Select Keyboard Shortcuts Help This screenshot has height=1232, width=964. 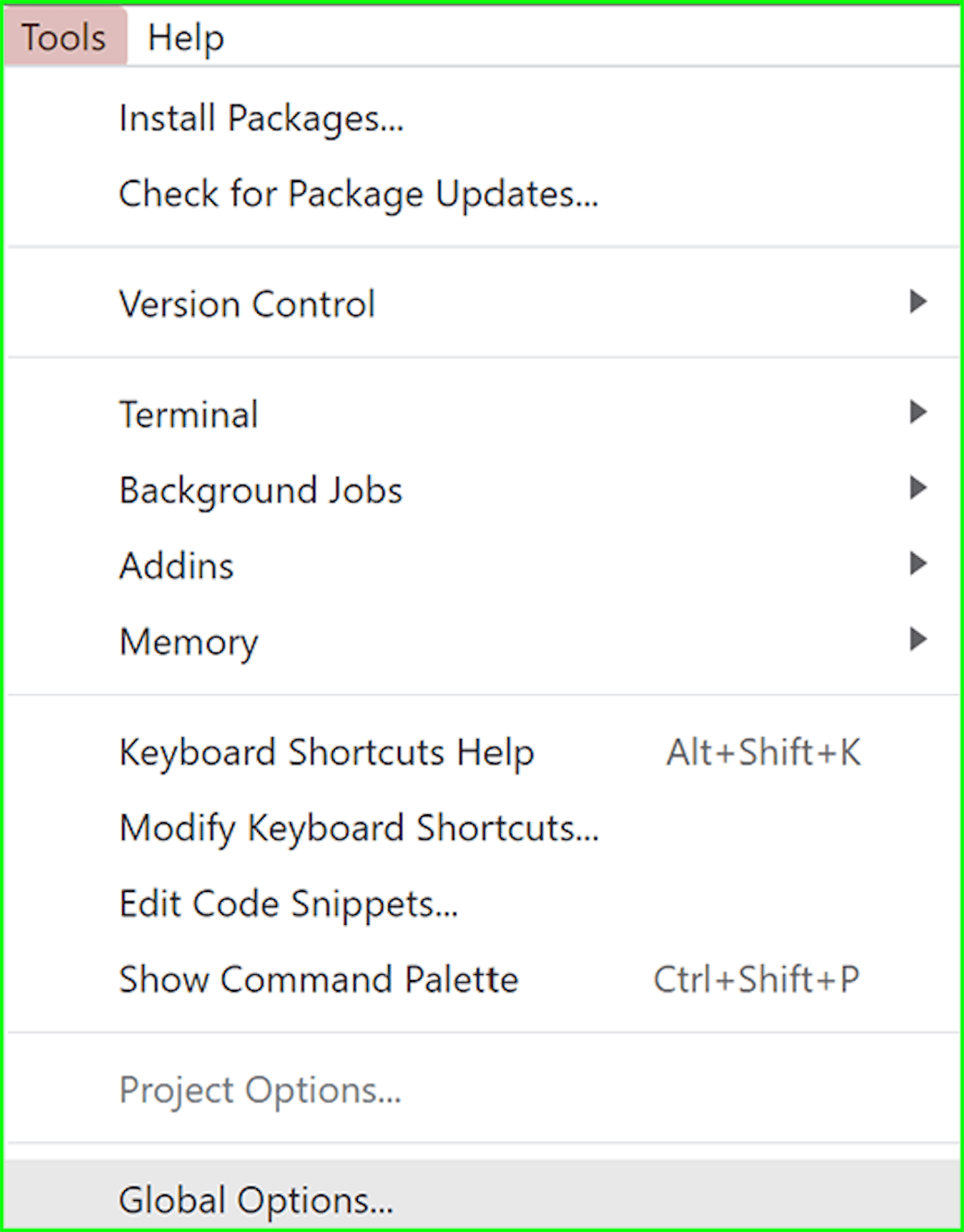click(x=326, y=752)
